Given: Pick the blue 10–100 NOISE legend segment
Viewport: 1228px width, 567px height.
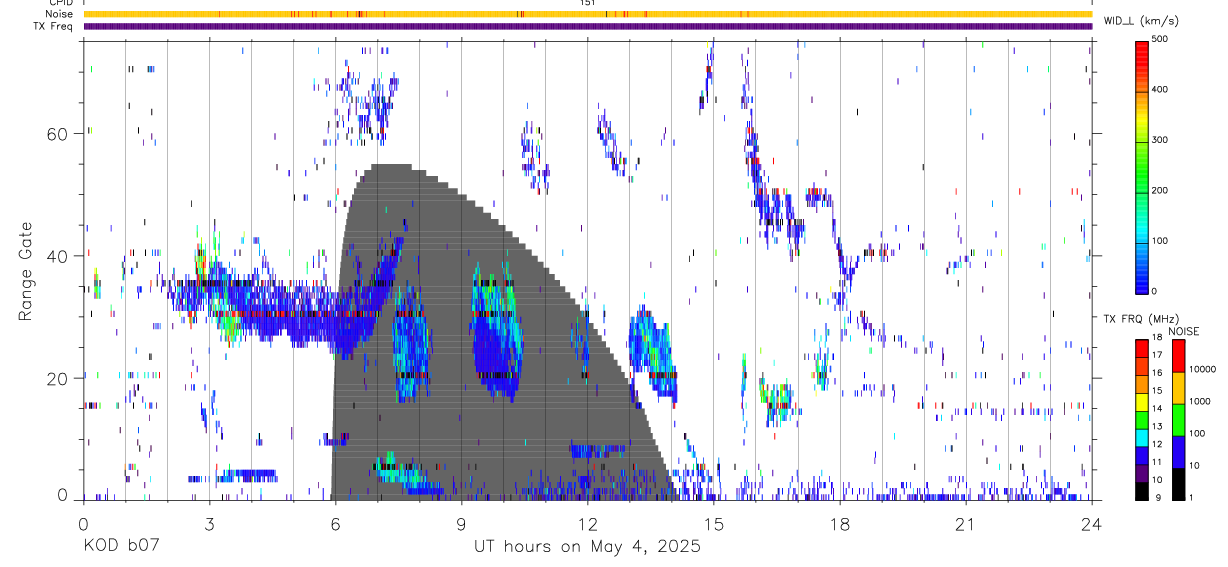Looking at the screenshot, I should click(x=1179, y=452).
